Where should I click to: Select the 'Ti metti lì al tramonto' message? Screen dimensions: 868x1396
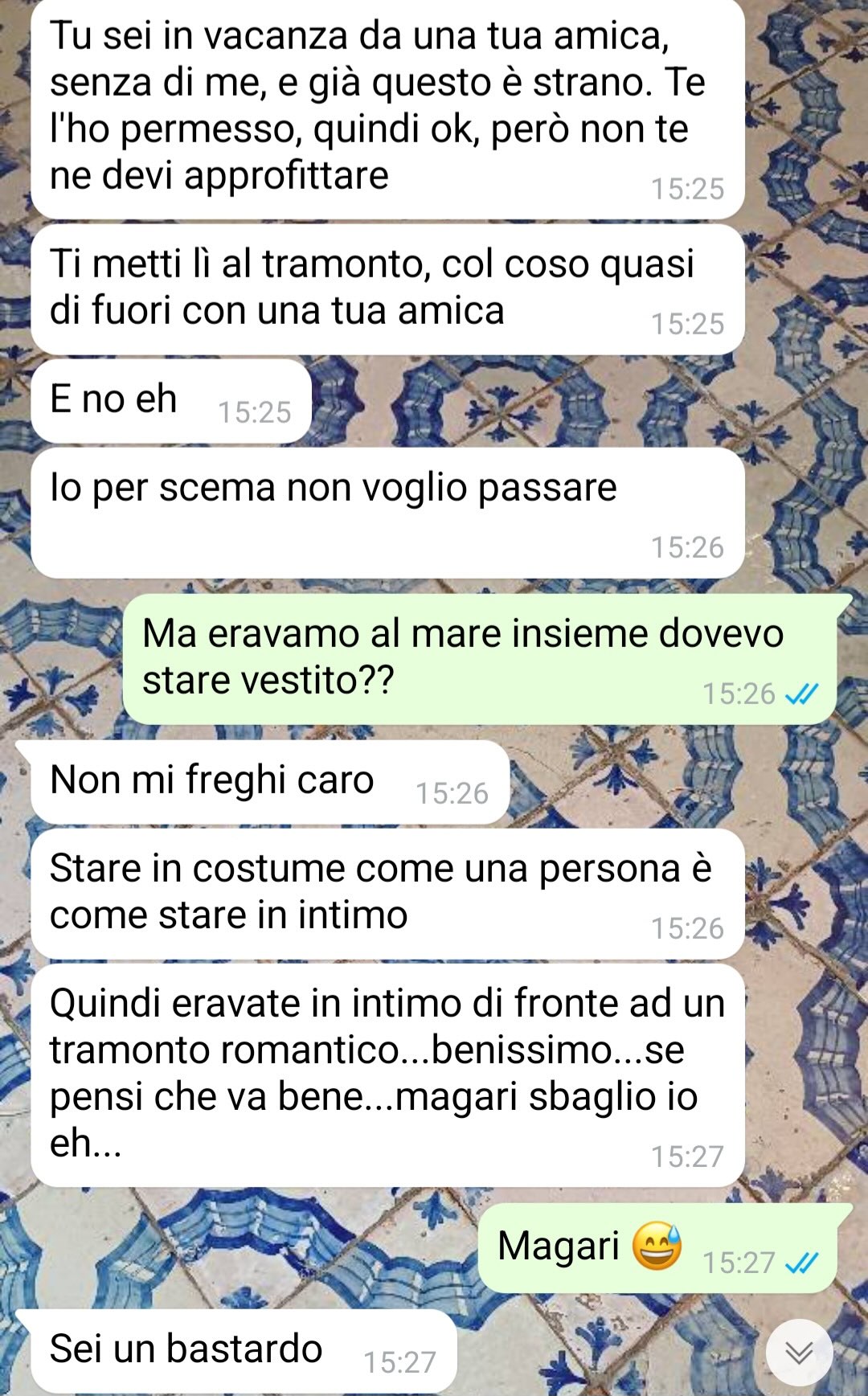(388, 289)
